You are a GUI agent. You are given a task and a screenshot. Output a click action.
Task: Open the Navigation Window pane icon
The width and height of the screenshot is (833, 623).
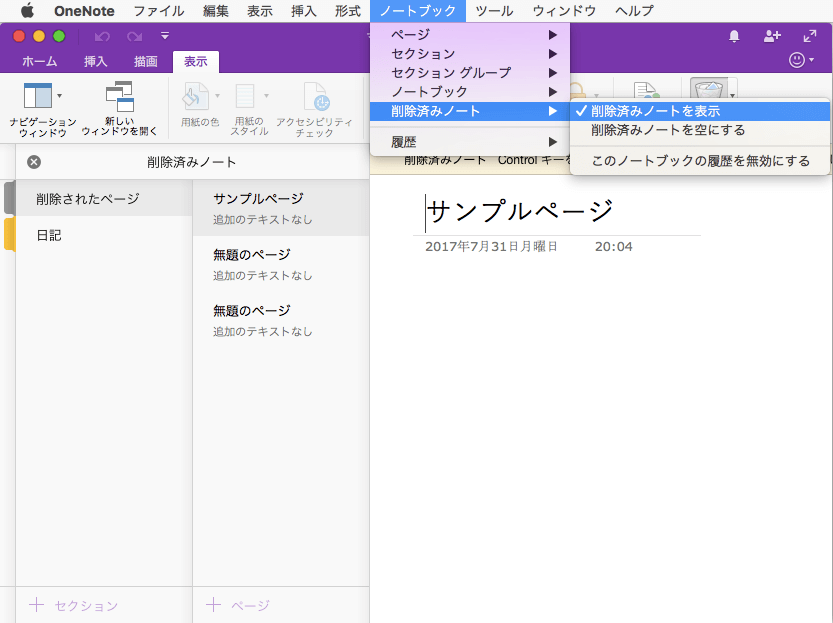coord(37,96)
